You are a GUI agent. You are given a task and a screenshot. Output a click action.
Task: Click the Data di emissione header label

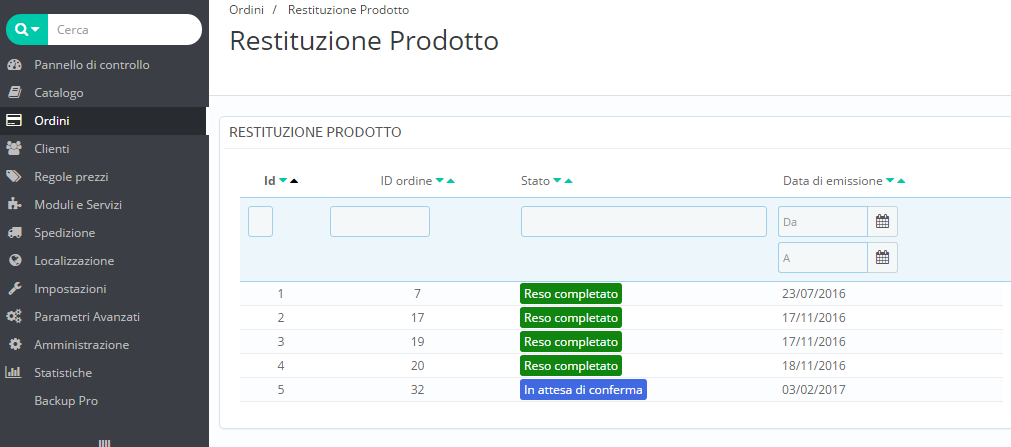click(832, 181)
